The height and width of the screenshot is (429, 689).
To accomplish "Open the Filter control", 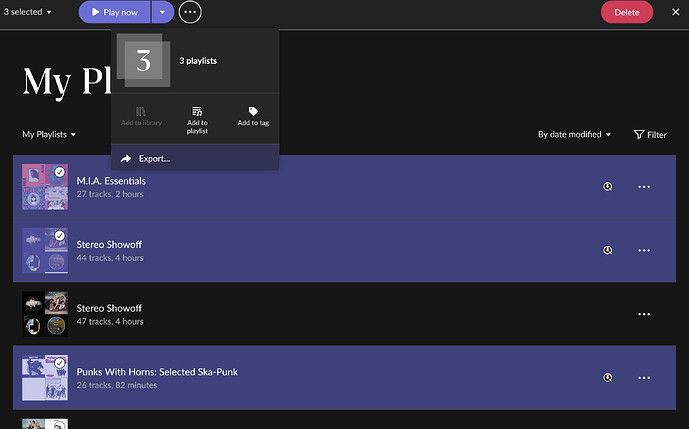I will click(x=650, y=134).
